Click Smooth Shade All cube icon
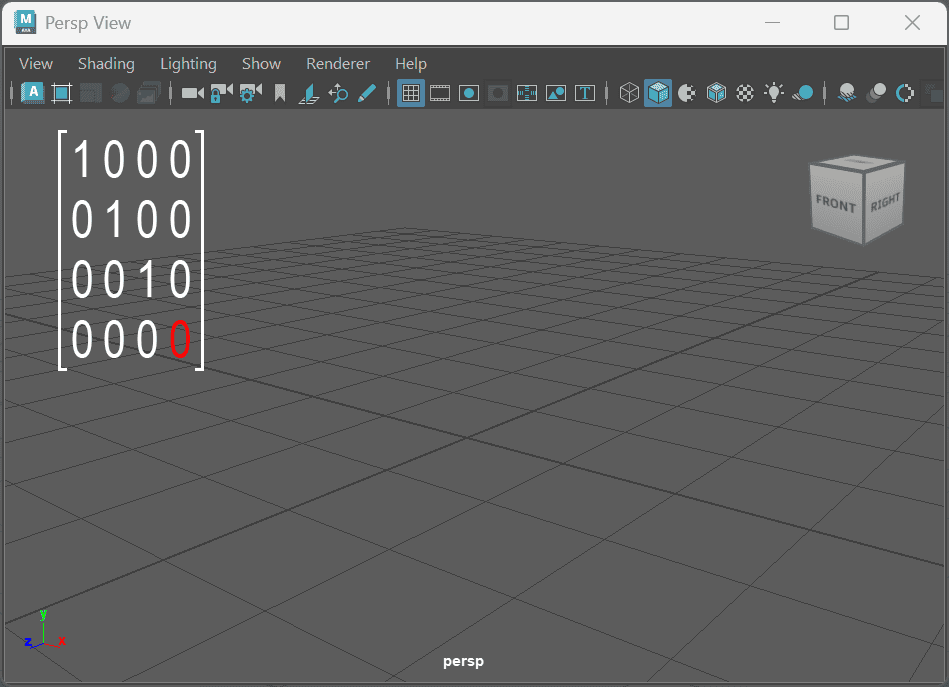Screen dimensions: 949x687 [x=658, y=93]
